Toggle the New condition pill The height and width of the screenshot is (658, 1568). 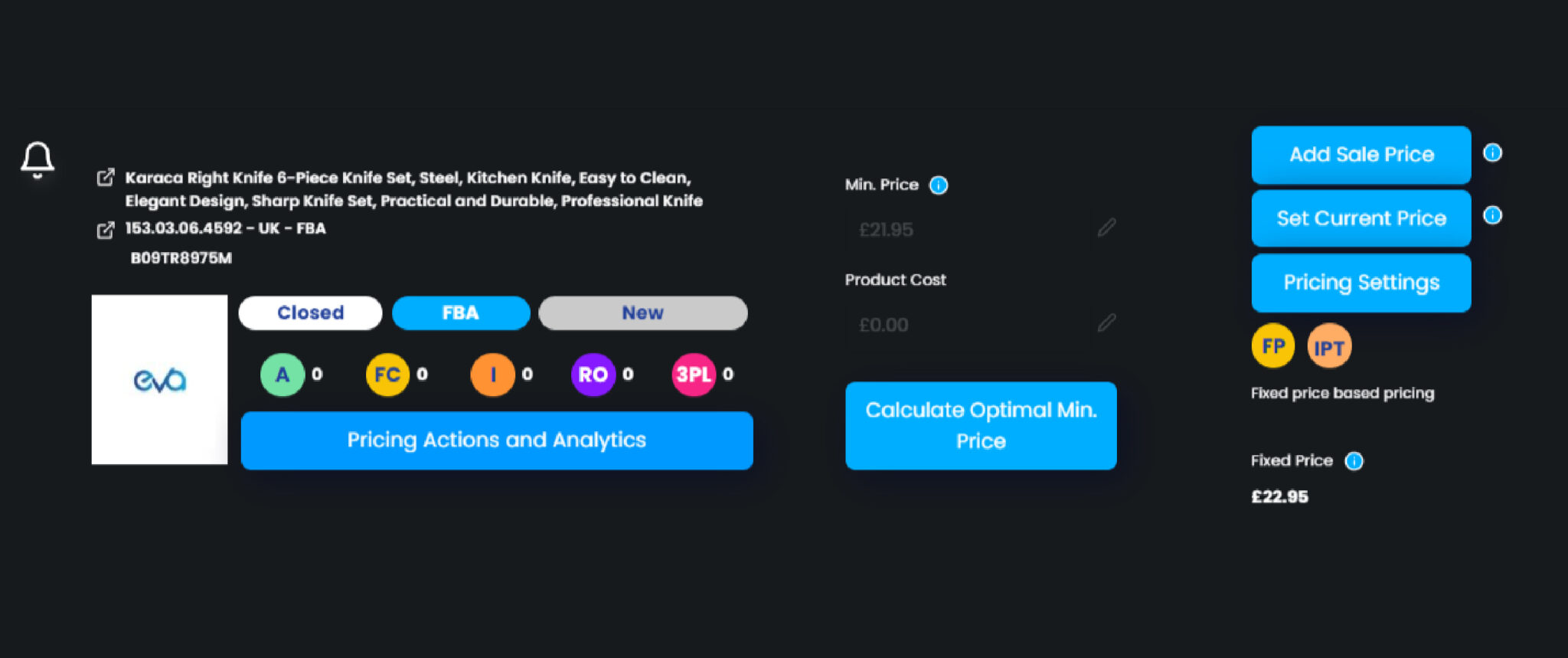(643, 313)
